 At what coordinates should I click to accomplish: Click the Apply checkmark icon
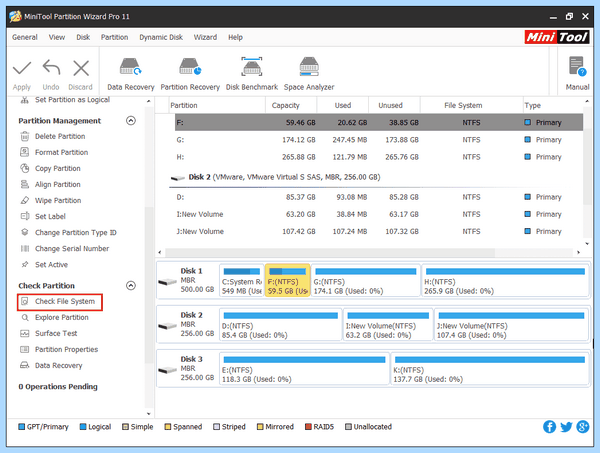tap(22, 68)
